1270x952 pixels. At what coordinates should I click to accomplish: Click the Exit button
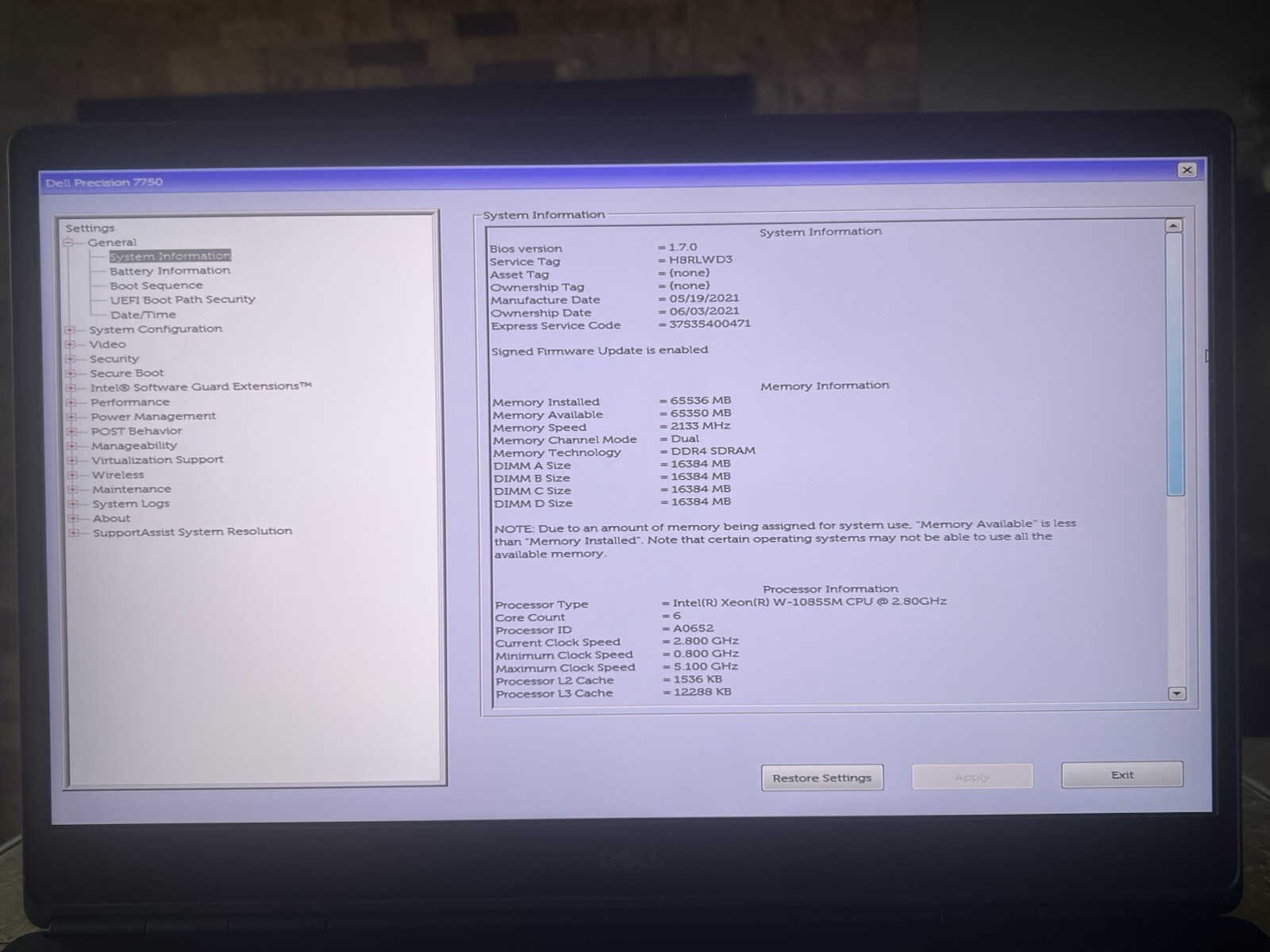[x=1122, y=774]
